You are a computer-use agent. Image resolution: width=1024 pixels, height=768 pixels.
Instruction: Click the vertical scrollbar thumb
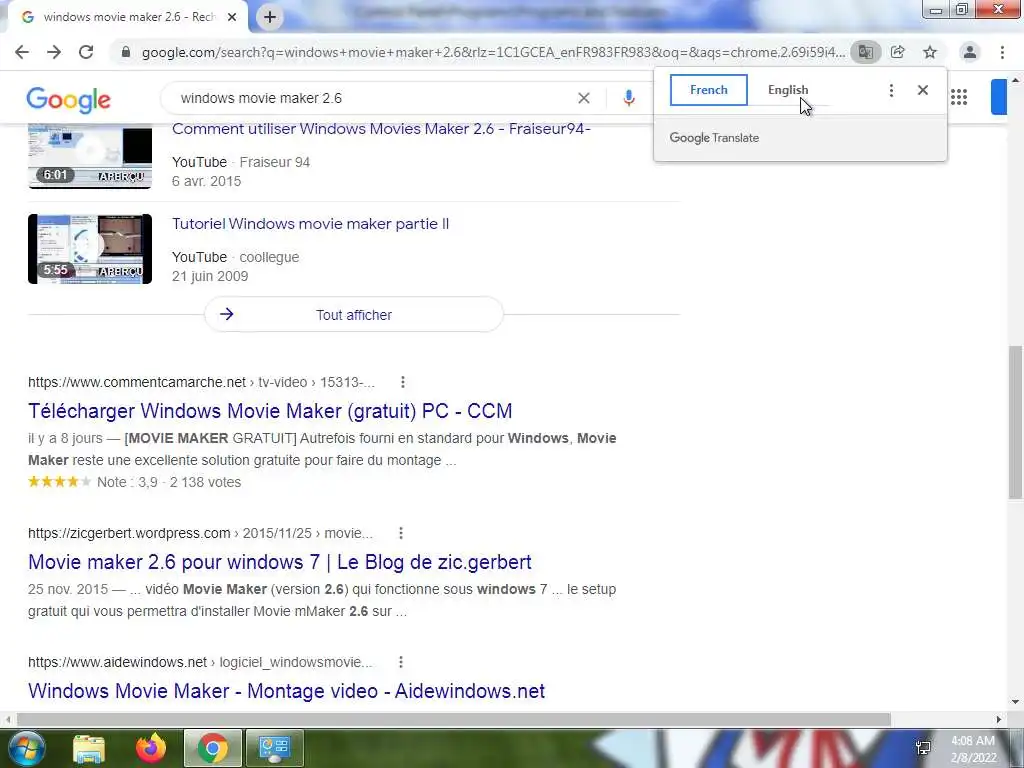coord(1015,423)
